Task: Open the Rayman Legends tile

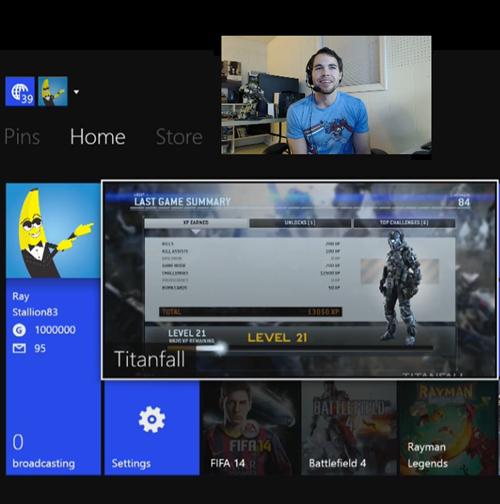Action: coord(449,428)
